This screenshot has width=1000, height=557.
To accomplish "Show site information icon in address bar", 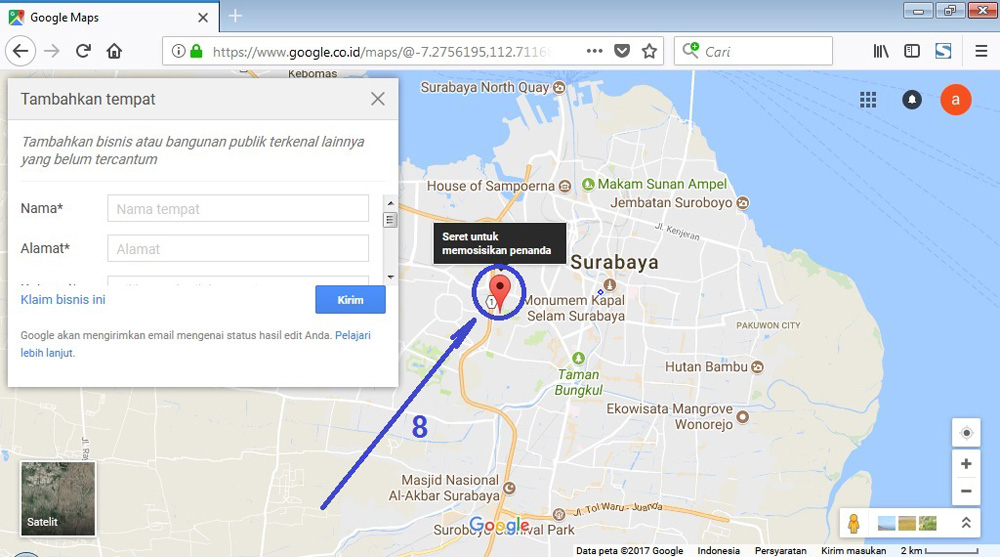I will (179, 51).
